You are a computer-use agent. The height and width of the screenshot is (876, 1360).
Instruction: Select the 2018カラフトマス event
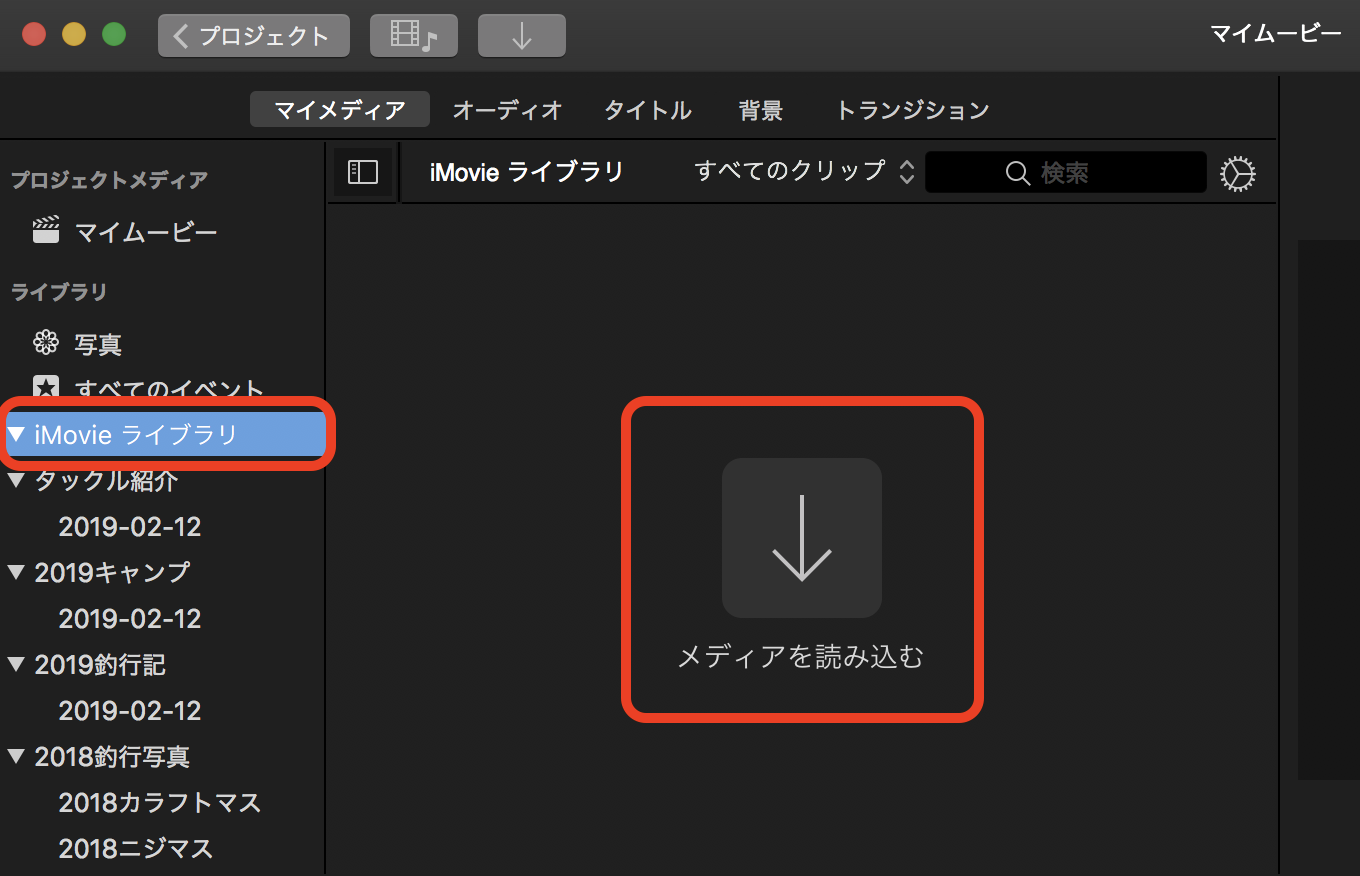(159, 803)
